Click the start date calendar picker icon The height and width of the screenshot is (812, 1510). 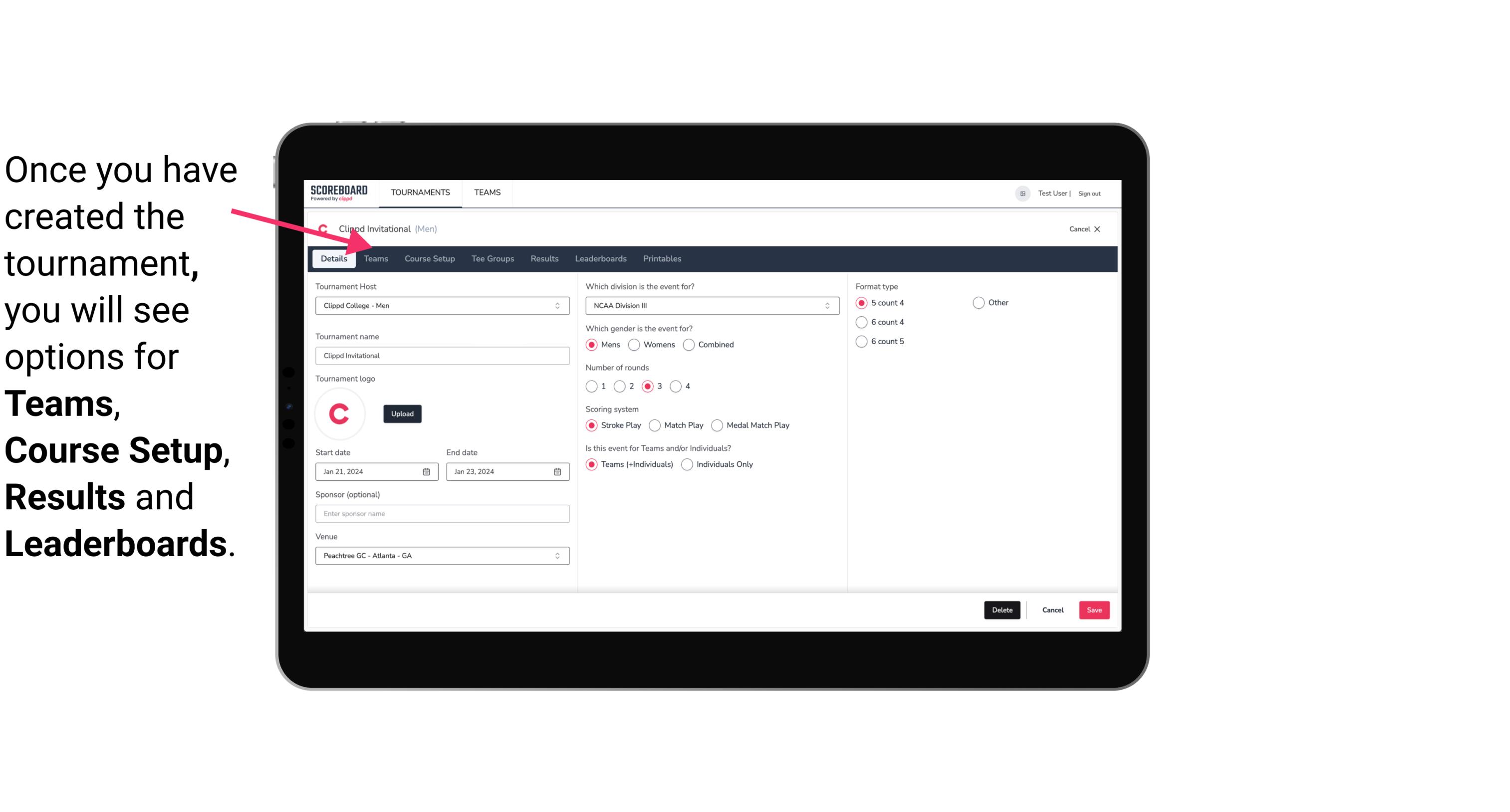click(426, 471)
